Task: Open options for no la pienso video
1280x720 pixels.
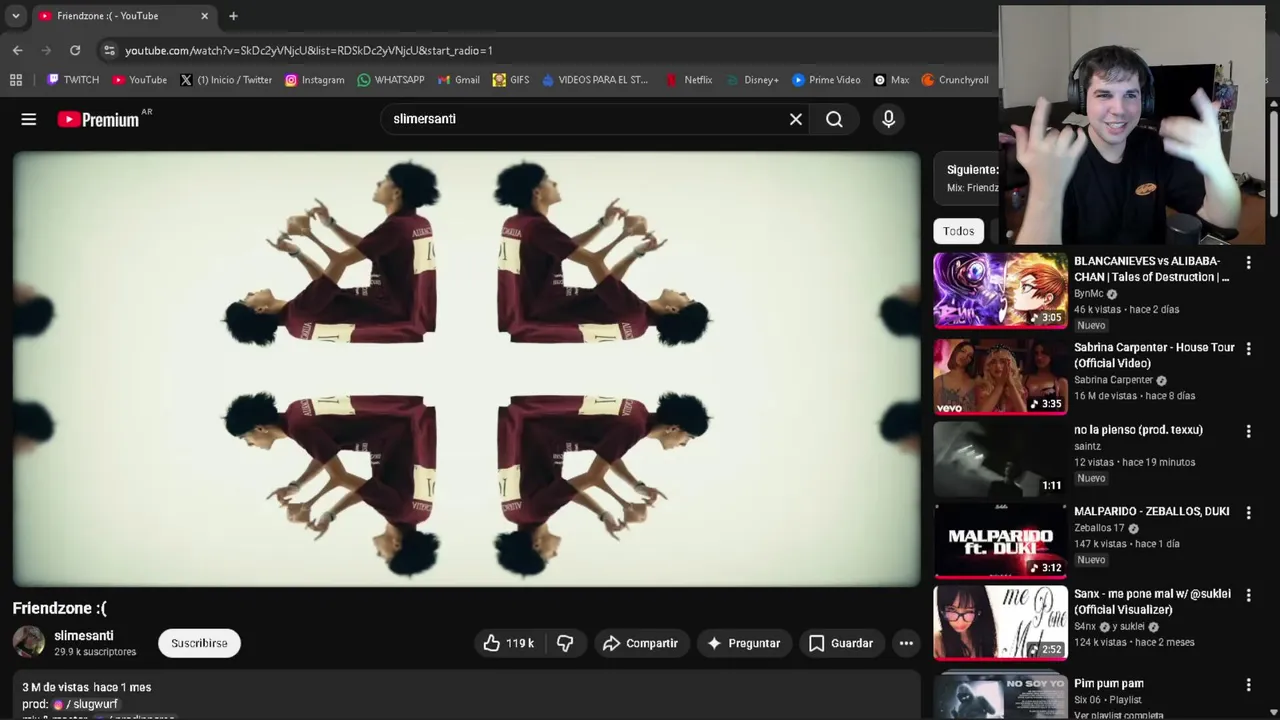Action: click(x=1248, y=431)
